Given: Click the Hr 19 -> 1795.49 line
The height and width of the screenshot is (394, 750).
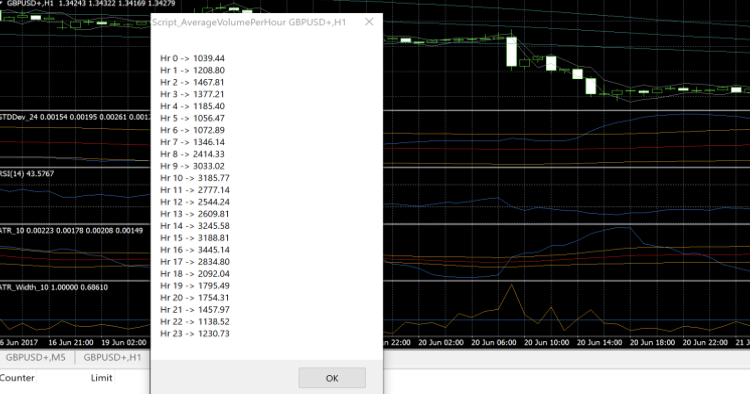Looking at the screenshot, I should coord(195,285).
